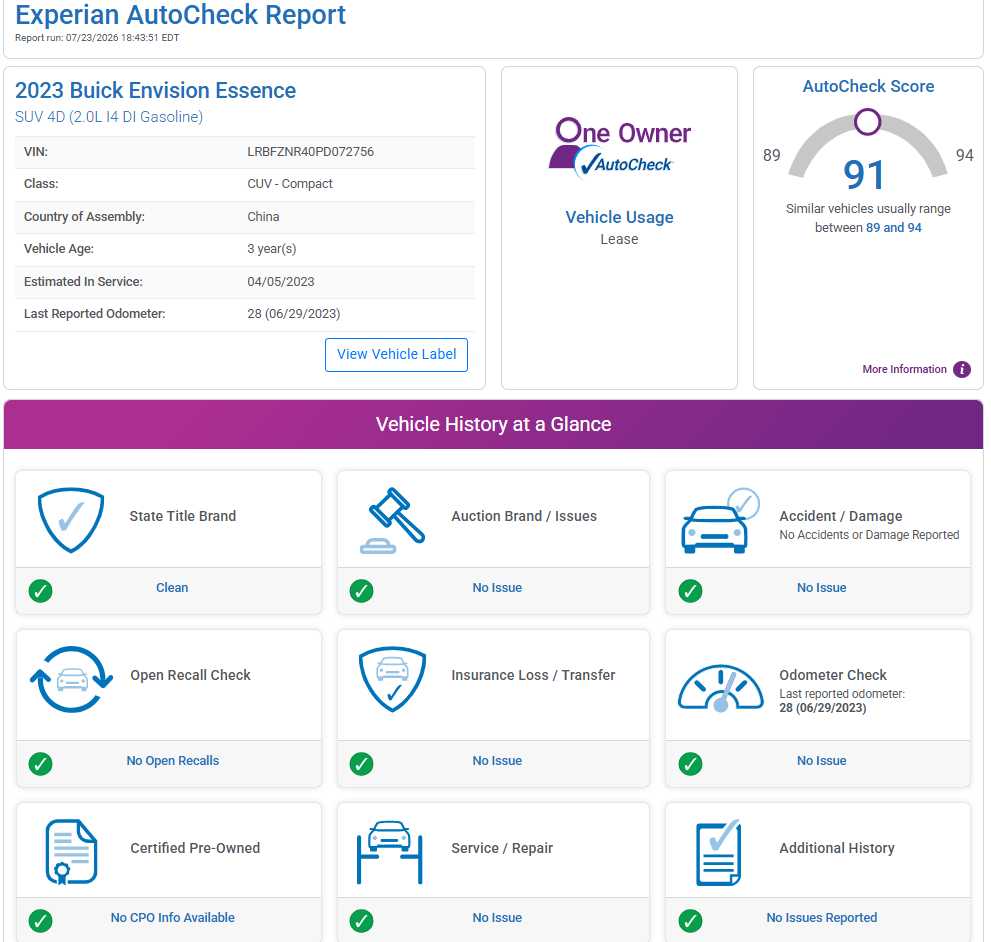Click the Estimated In Service date 04/05/2023

tap(281, 281)
